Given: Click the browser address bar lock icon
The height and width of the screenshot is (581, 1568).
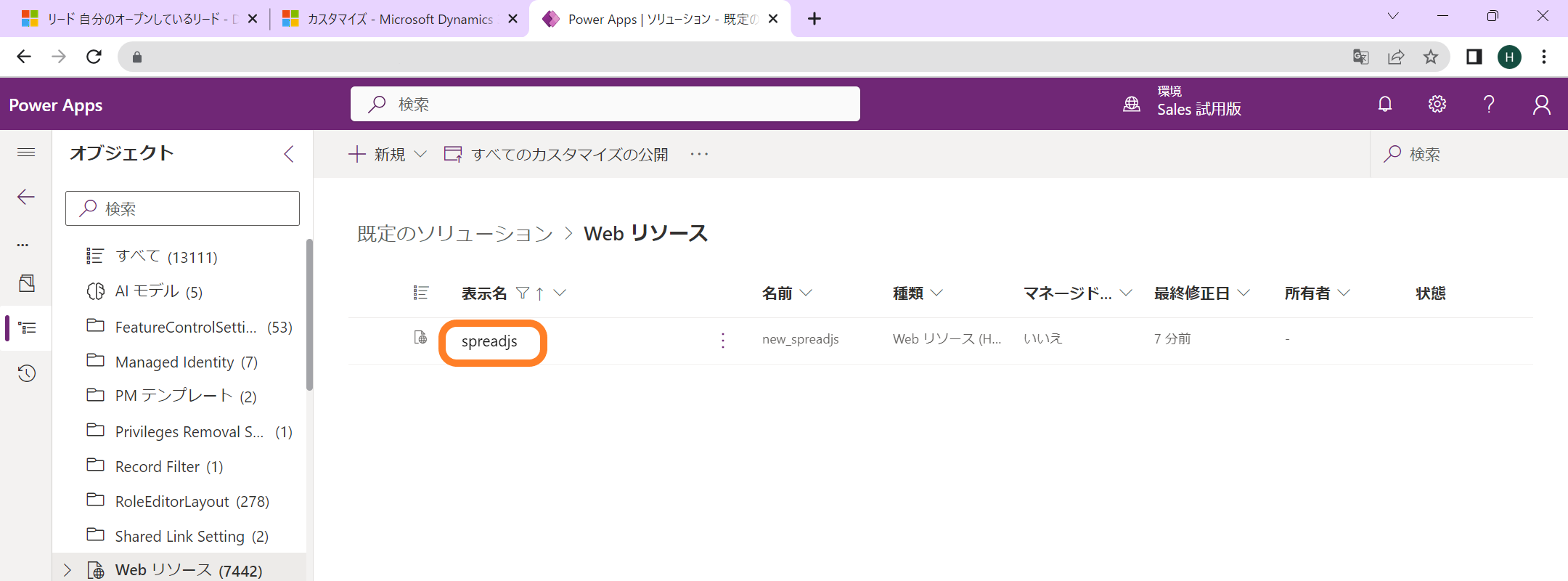Looking at the screenshot, I should point(136,57).
